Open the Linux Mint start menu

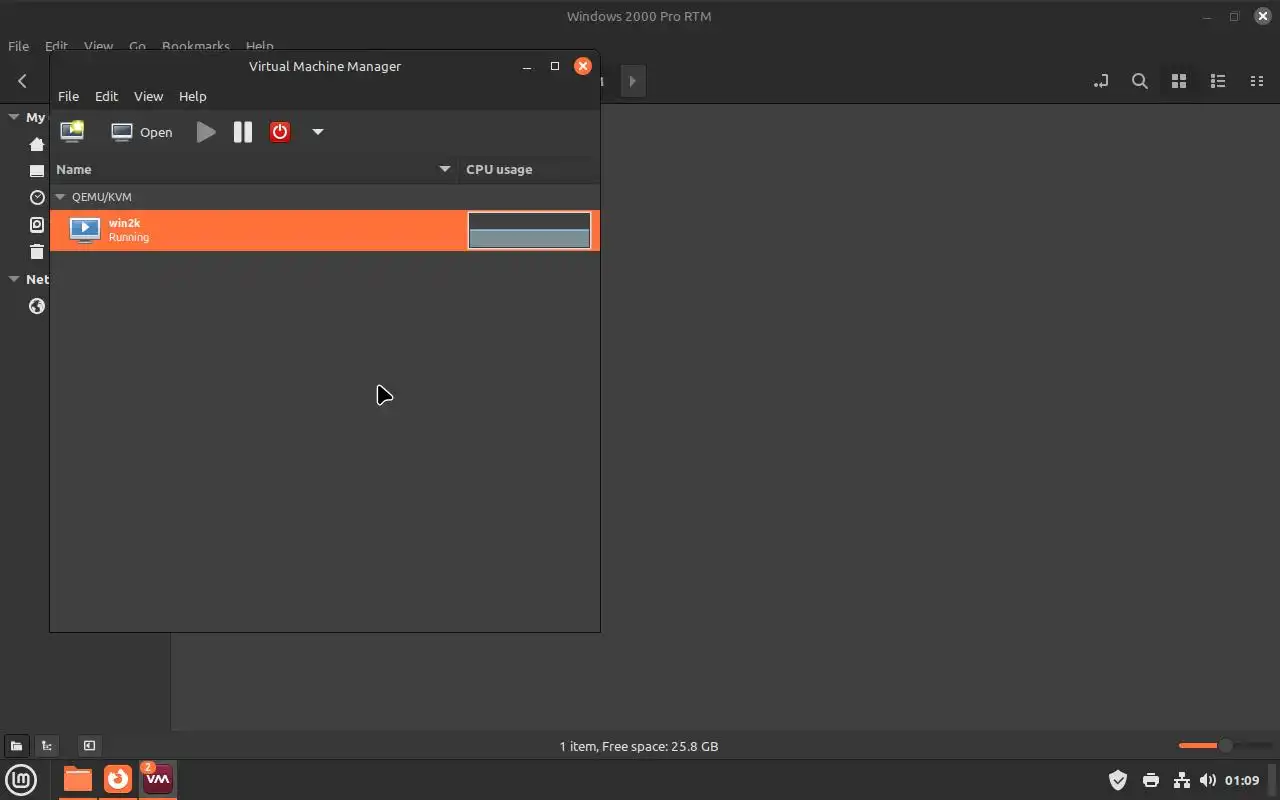(21, 779)
